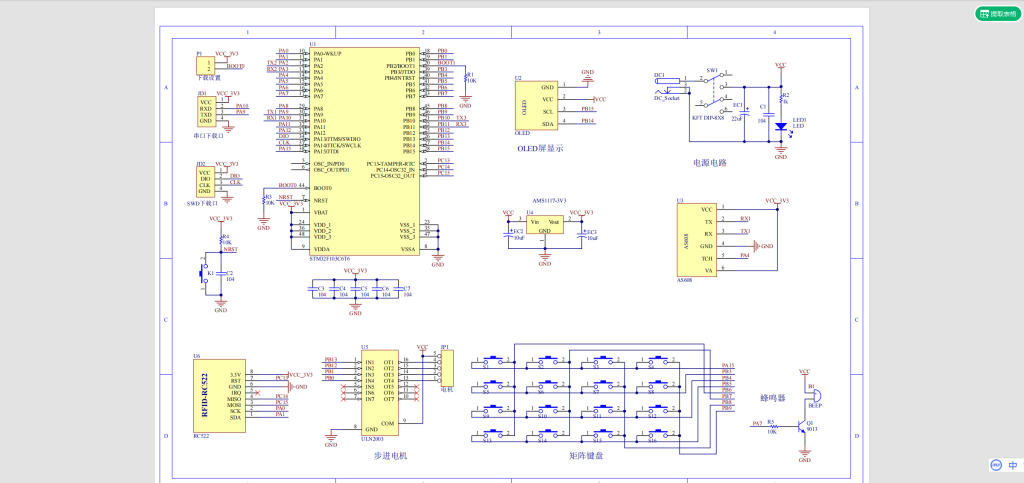1024x483 pixels.
Task: Click the 中 input method indicator
Action: coord(1012,466)
